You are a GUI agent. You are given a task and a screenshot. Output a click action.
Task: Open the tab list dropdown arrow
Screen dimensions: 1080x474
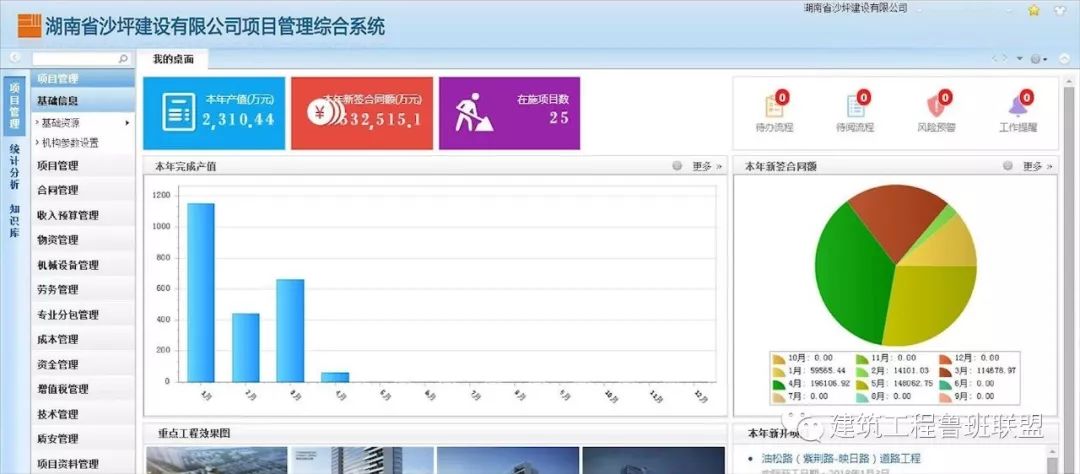(1019, 59)
